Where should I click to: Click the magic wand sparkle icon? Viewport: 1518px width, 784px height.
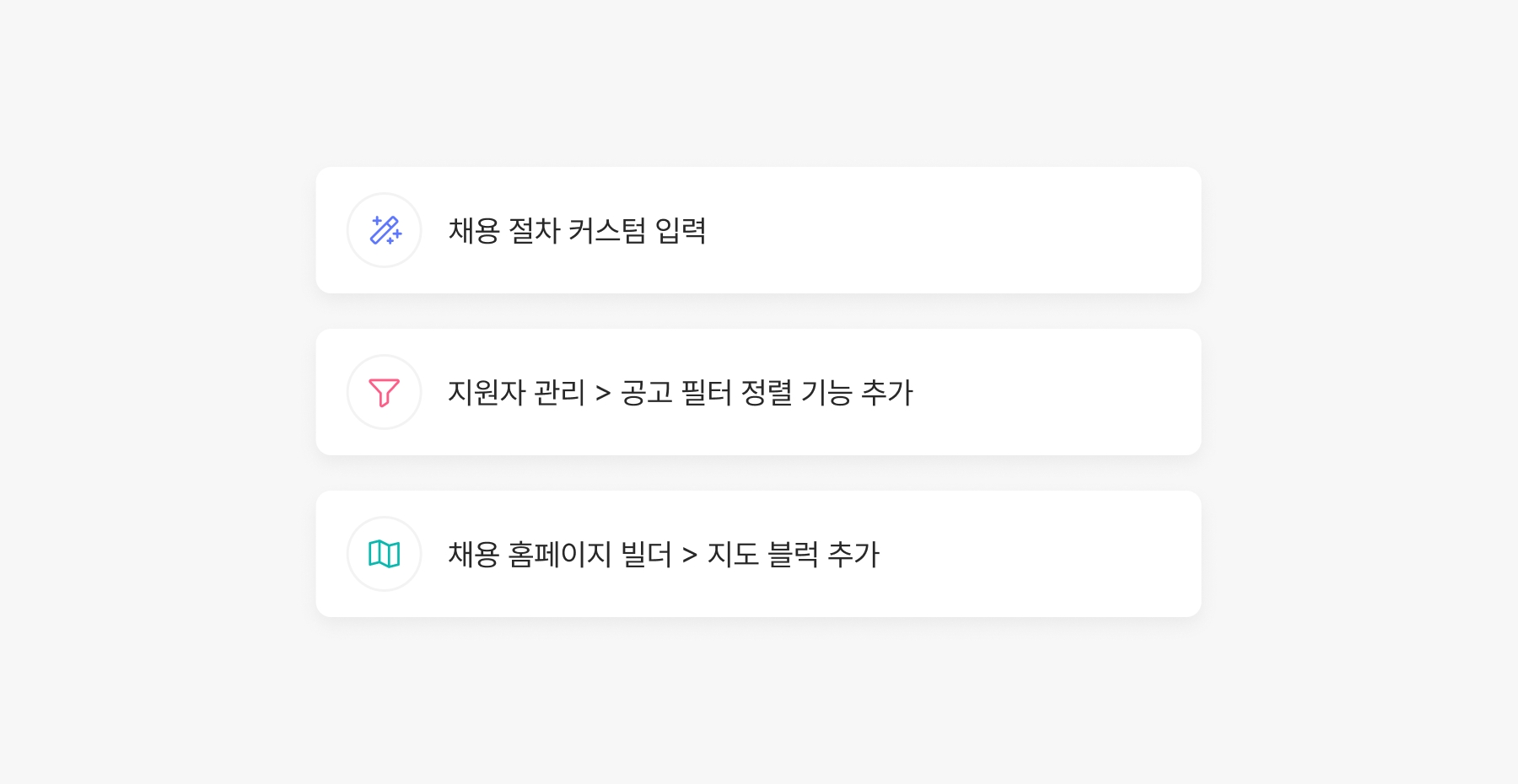385,230
